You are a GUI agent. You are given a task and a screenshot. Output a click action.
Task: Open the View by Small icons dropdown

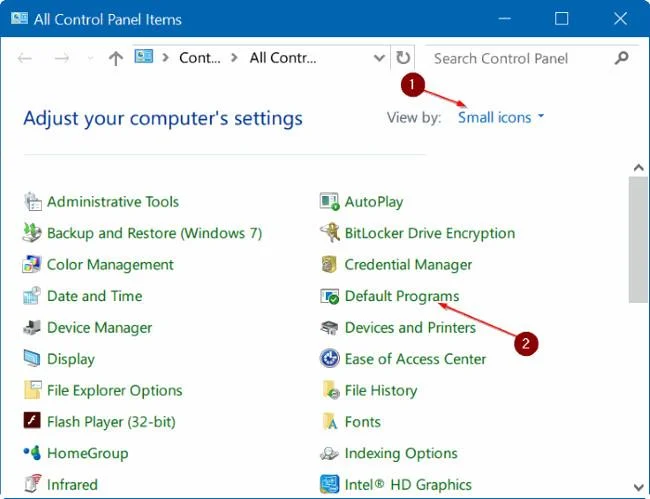click(501, 118)
